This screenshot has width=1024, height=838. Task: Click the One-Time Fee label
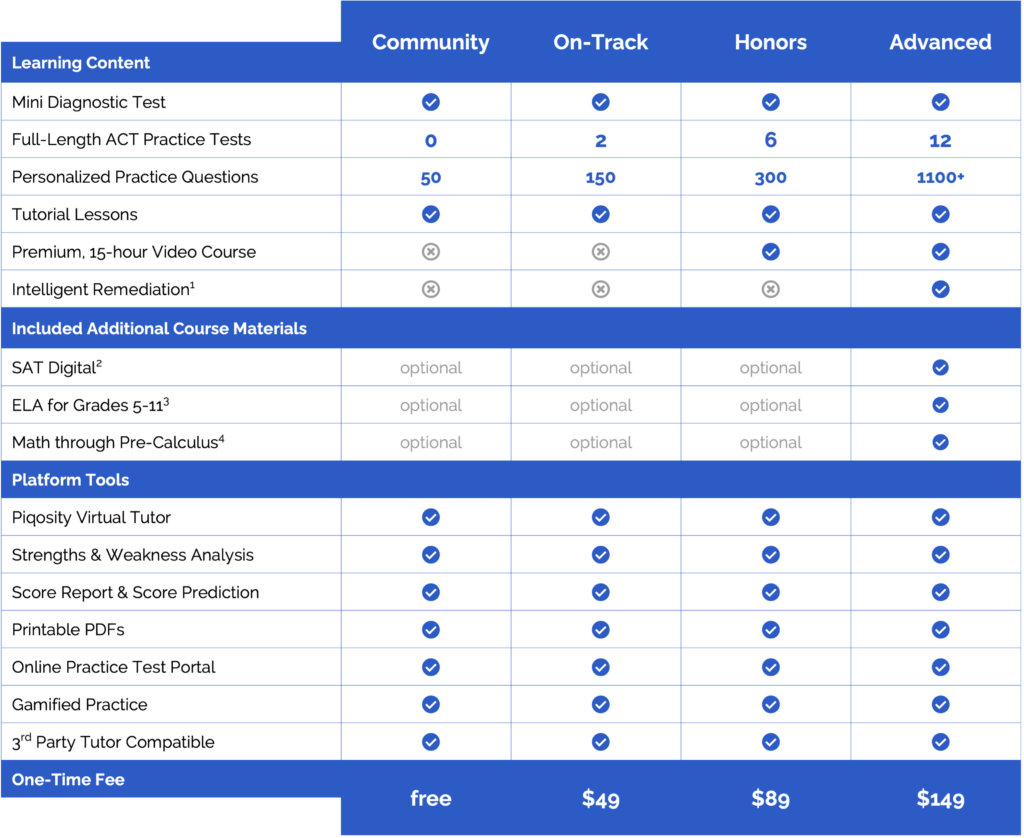coord(68,779)
